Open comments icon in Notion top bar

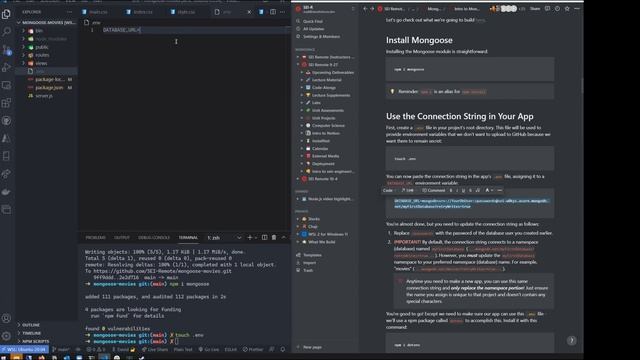pyautogui.click(x=547, y=9)
